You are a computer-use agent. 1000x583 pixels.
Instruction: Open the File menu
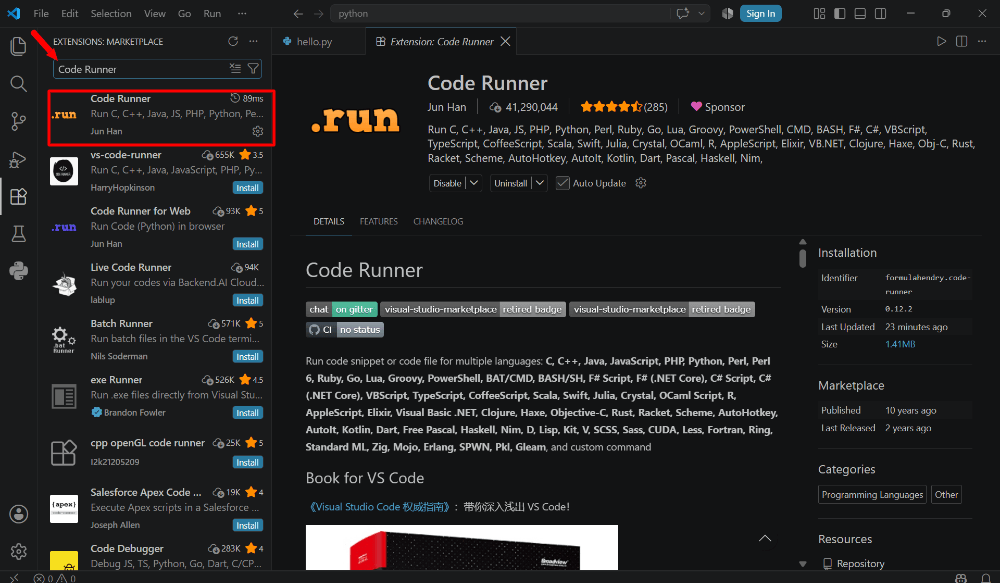[41, 13]
